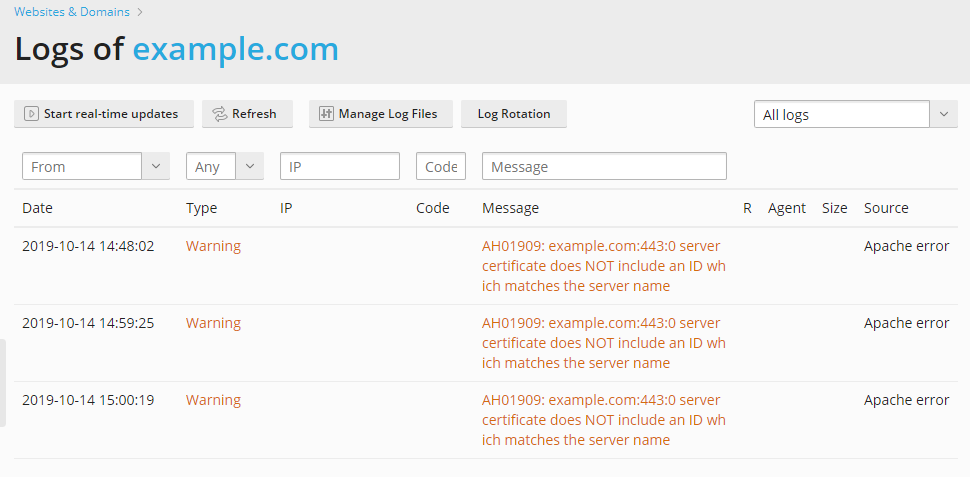Viewport: 970px width, 477px height.
Task: Click the Start real-time updates play icon
Action: coord(31,114)
